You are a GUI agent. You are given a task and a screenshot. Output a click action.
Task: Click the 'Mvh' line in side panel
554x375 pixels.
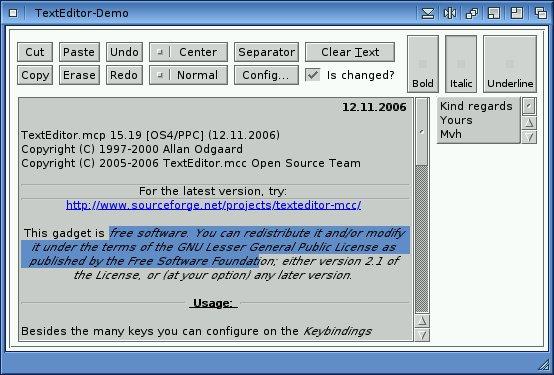pyautogui.click(x=450, y=134)
